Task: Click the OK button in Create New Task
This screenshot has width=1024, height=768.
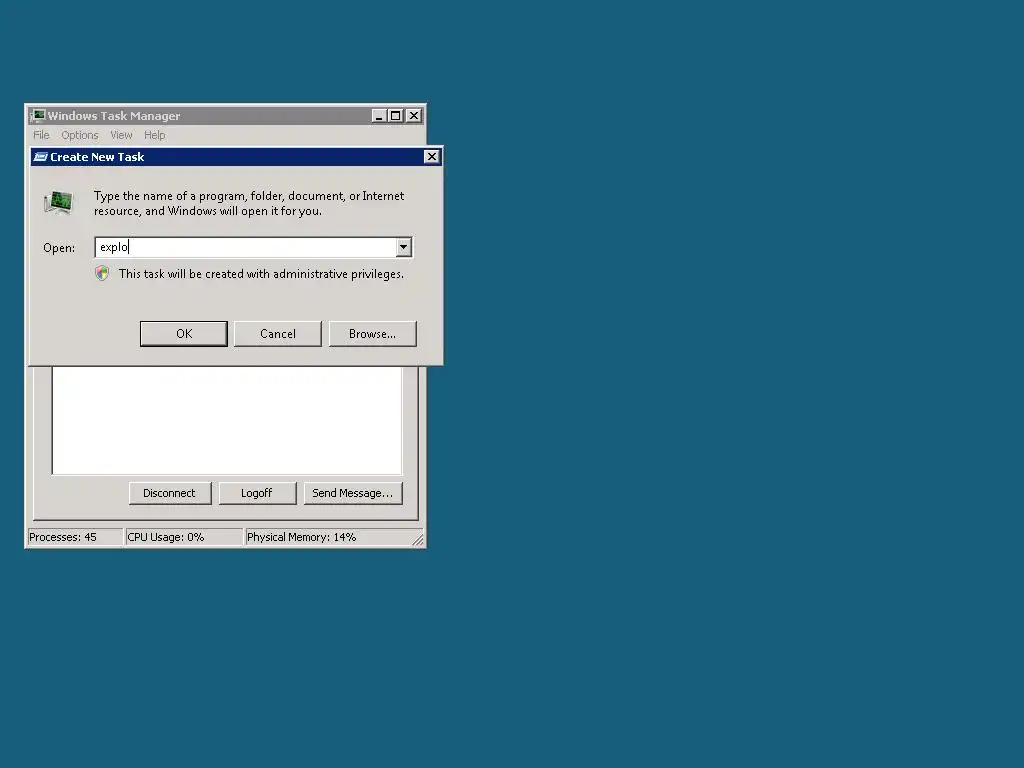Action: click(x=184, y=334)
